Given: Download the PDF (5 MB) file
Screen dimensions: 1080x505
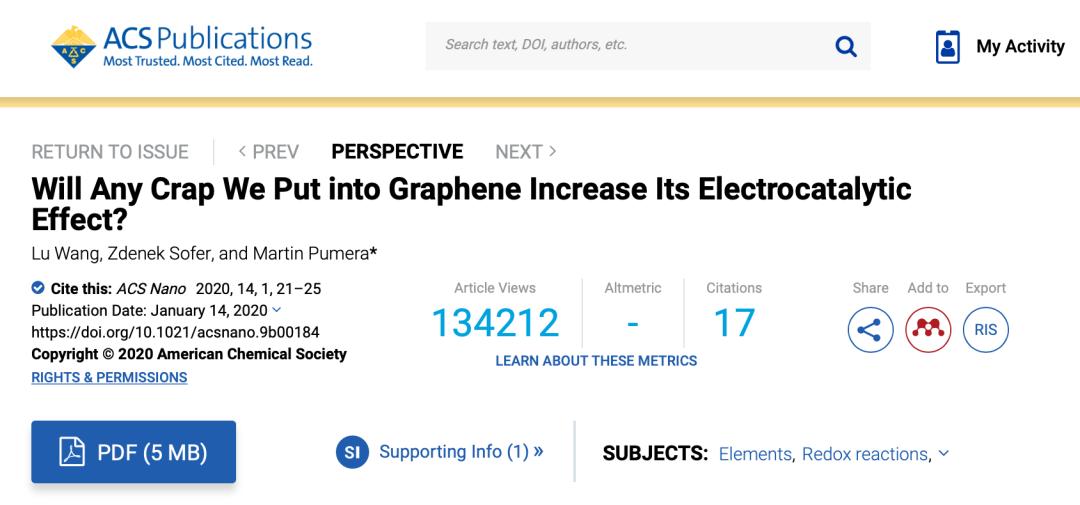Looking at the screenshot, I should coord(134,452).
